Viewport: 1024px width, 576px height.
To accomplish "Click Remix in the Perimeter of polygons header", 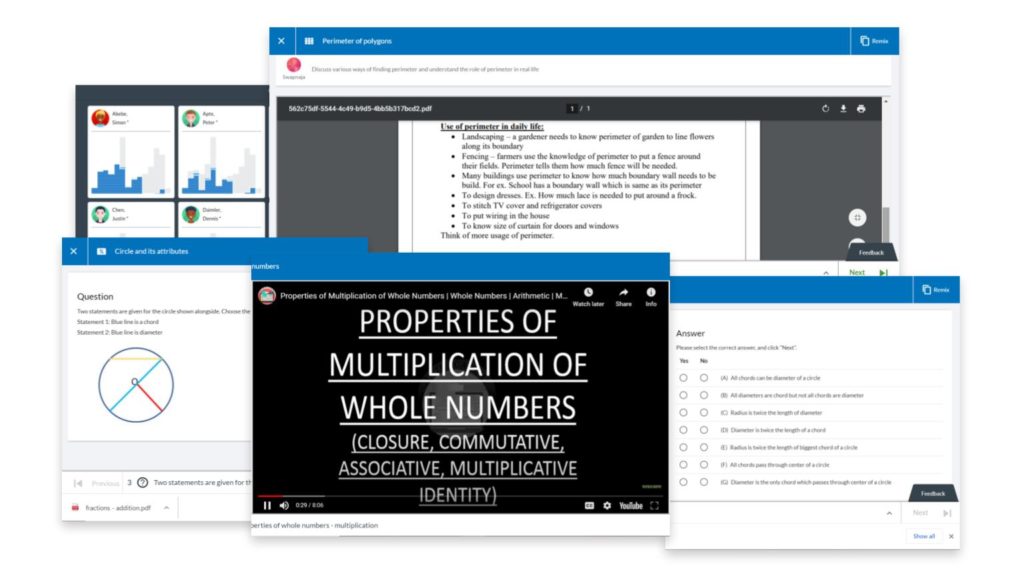I will [x=874, y=40].
